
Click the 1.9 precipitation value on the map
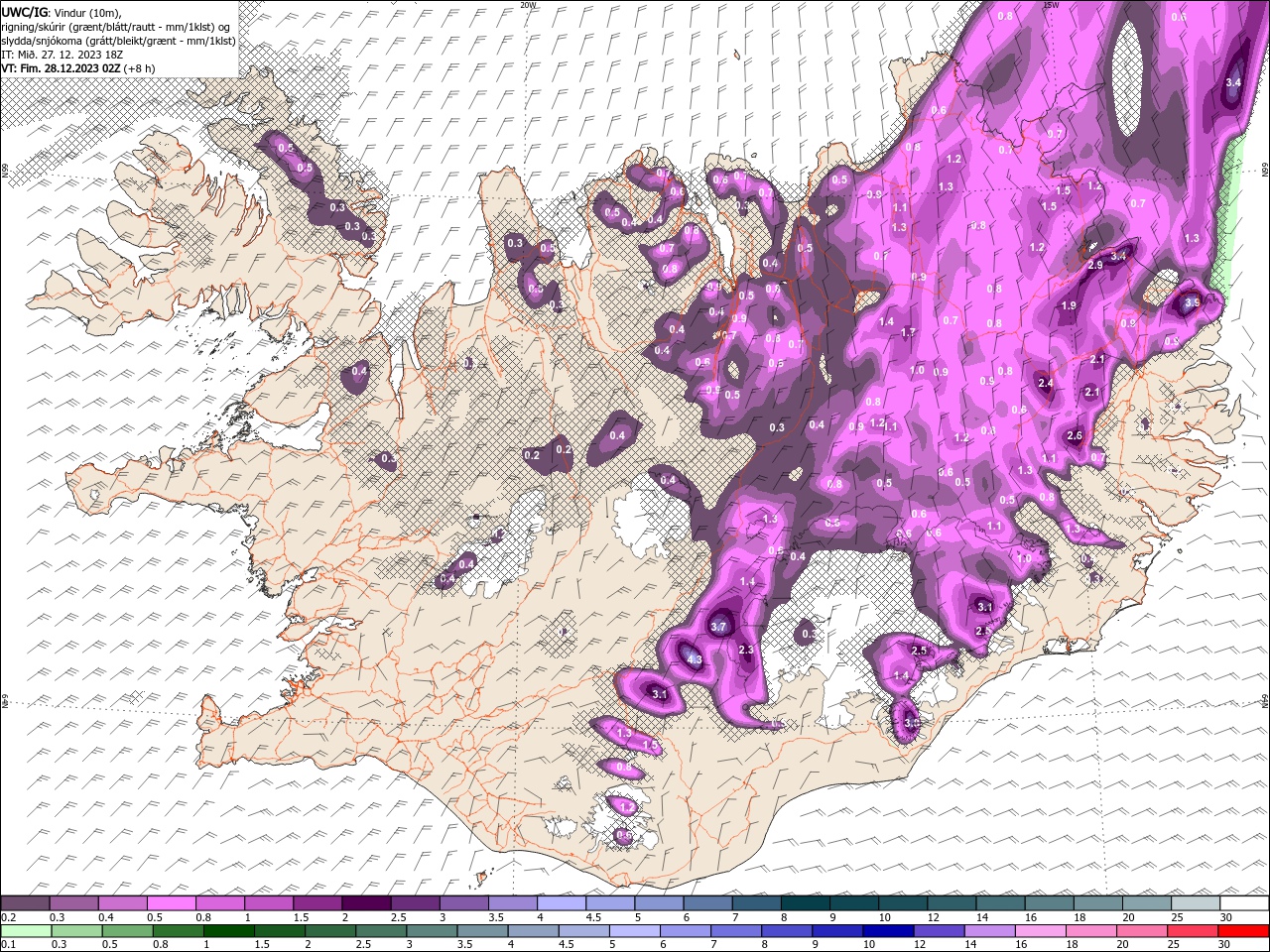(x=1069, y=305)
